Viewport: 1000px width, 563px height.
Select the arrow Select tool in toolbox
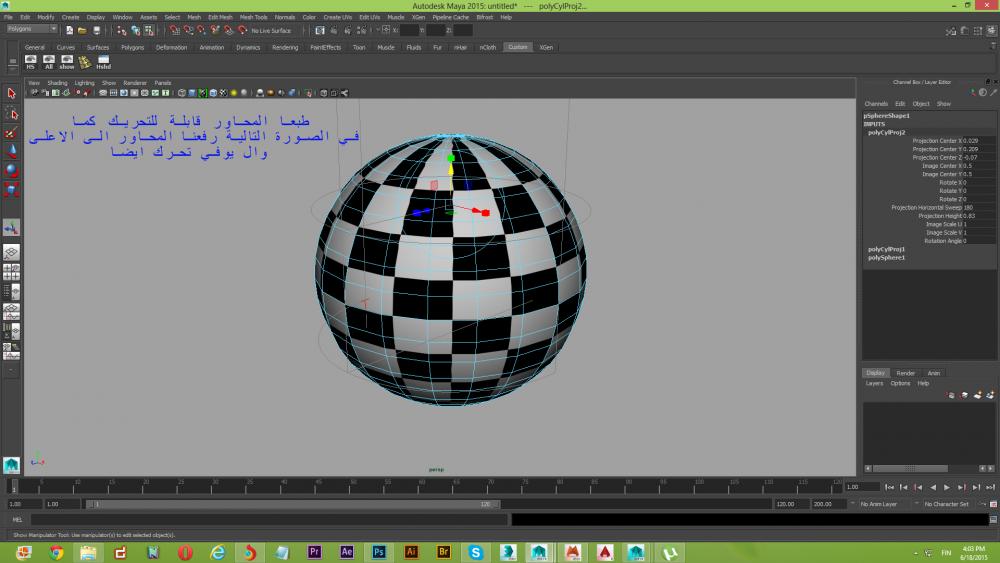click(x=12, y=93)
